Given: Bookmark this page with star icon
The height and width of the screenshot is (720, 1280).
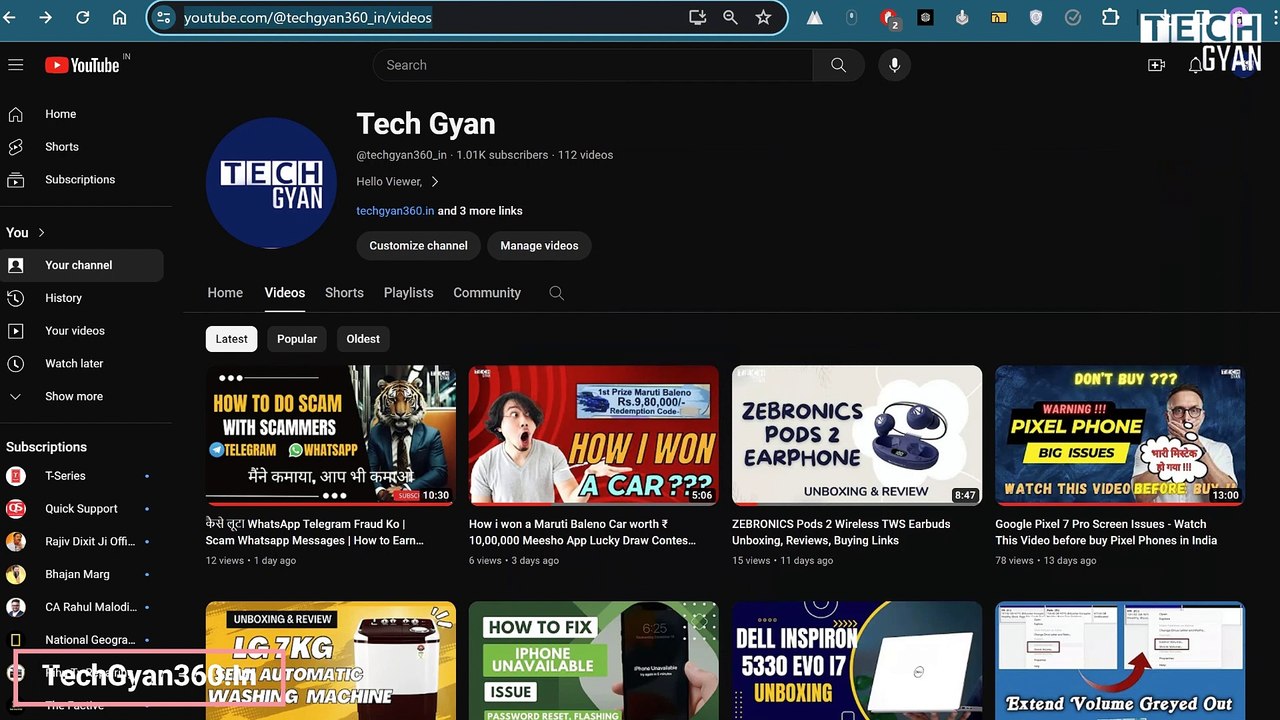Looking at the screenshot, I should point(763,17).
